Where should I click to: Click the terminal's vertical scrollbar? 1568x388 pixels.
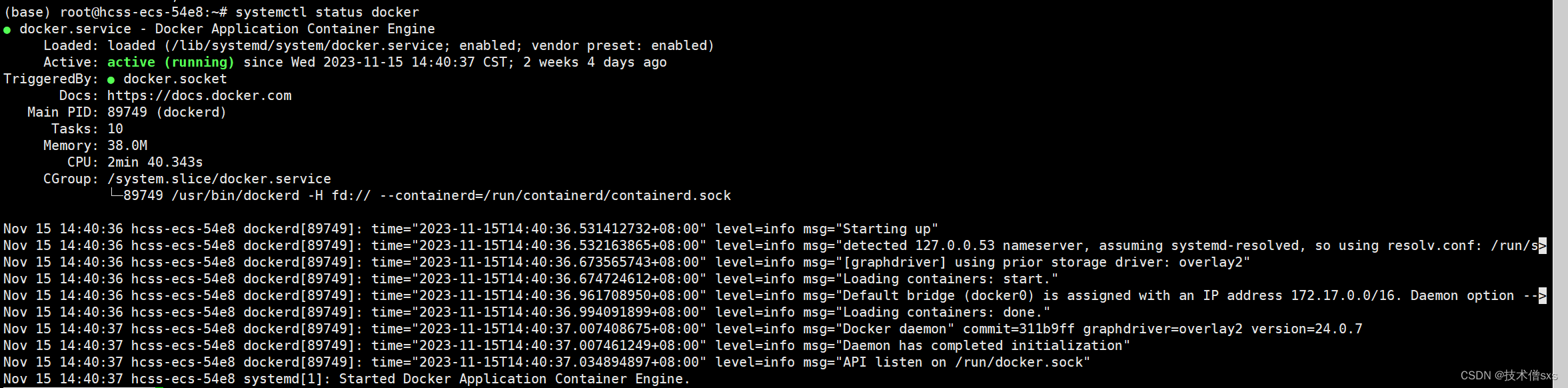click(1560, 194)
